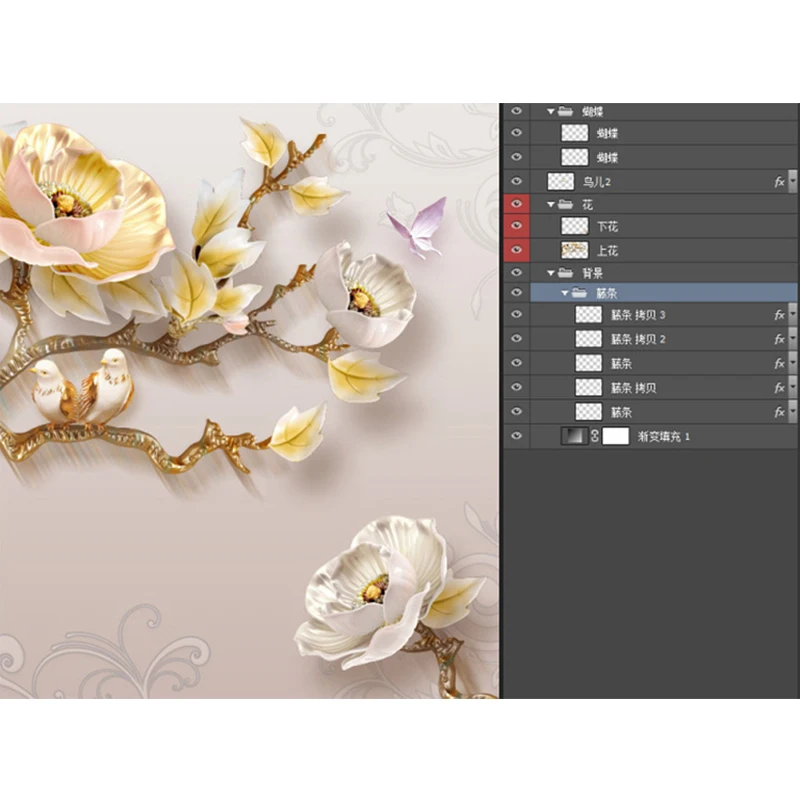Viewport: 800px width, 800px height.
Task: Click the 藤条 拷贝 3 layer thumbnail
Action: tap(588, 315)
